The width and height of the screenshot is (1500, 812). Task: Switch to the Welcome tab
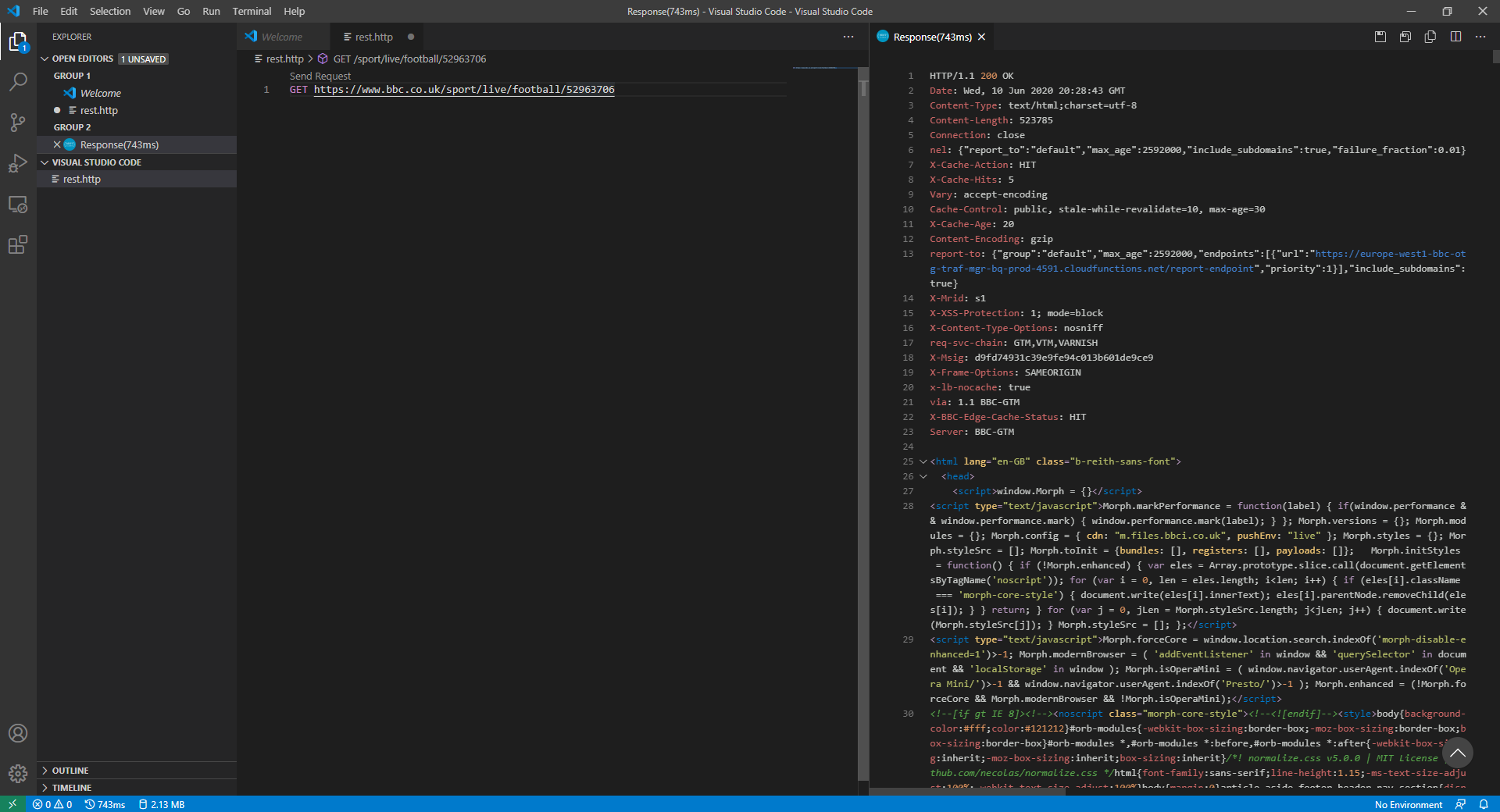[x=282, y=37]
